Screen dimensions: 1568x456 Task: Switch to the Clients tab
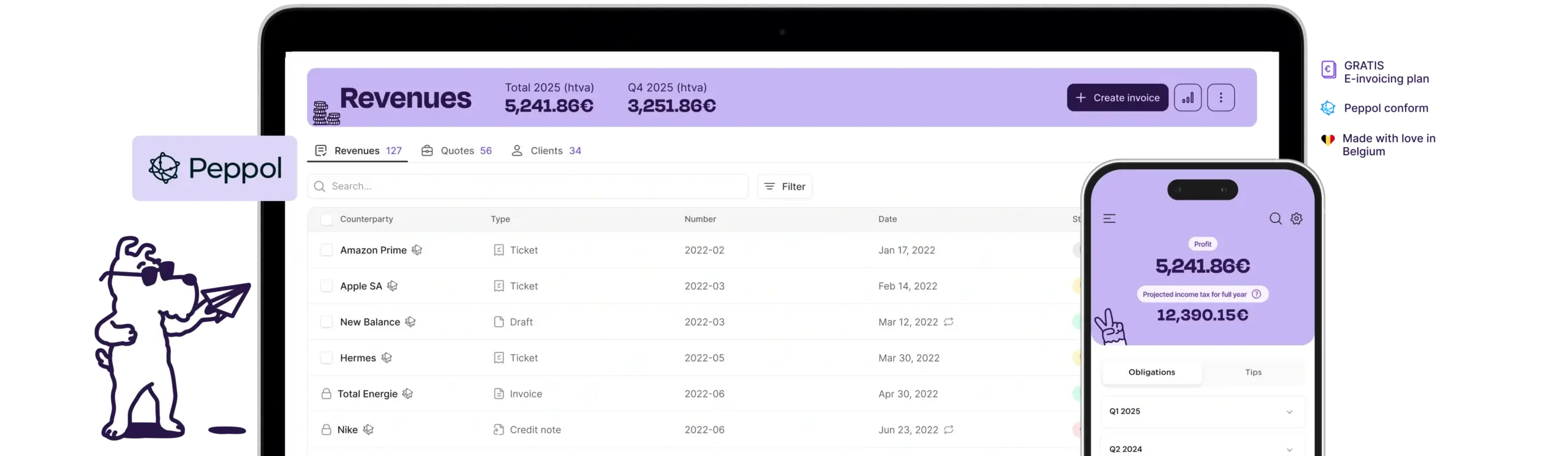[546, 151]
